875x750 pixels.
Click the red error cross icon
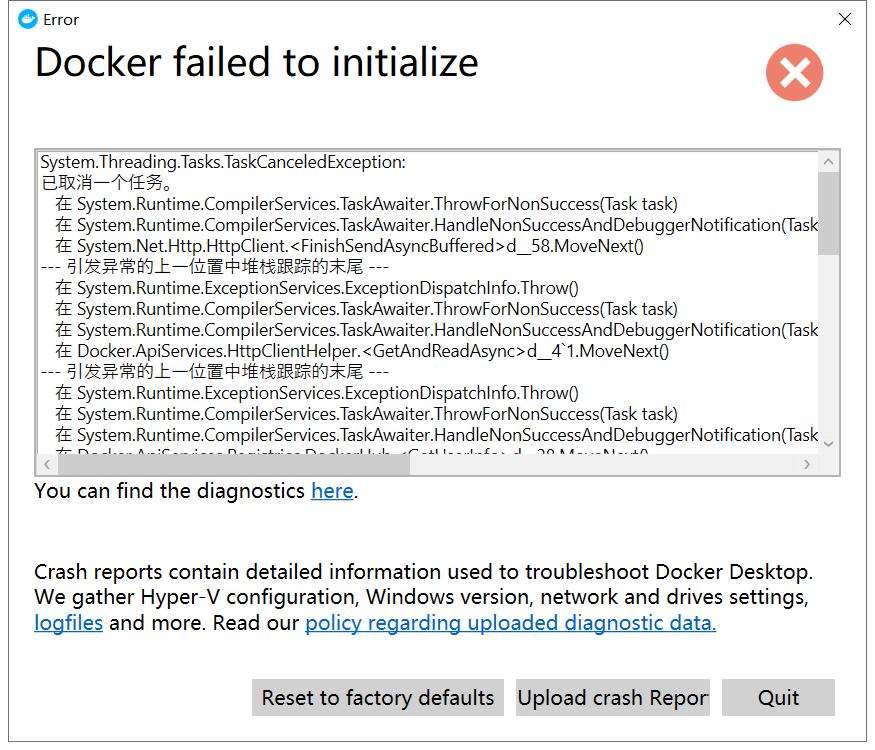pyautogui.click(x=794, y=72)
